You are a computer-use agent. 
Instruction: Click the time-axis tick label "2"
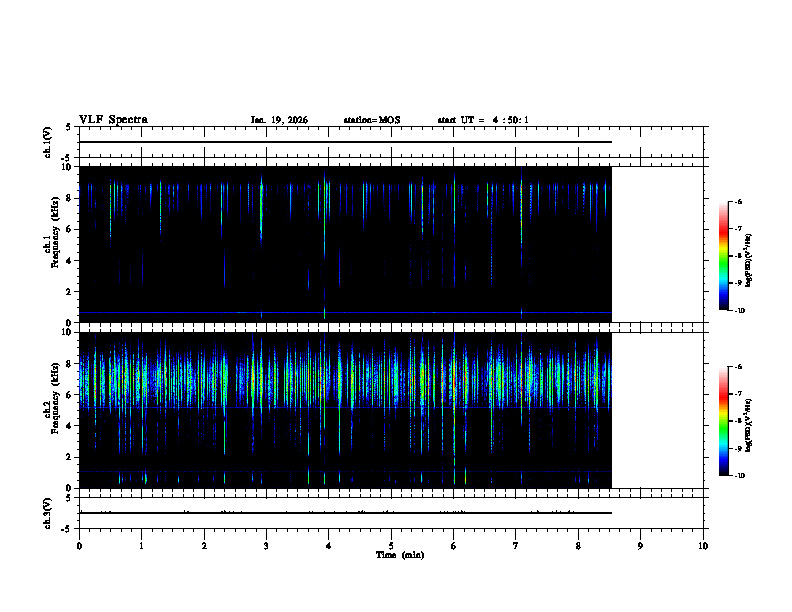click(x=204, y=546)
